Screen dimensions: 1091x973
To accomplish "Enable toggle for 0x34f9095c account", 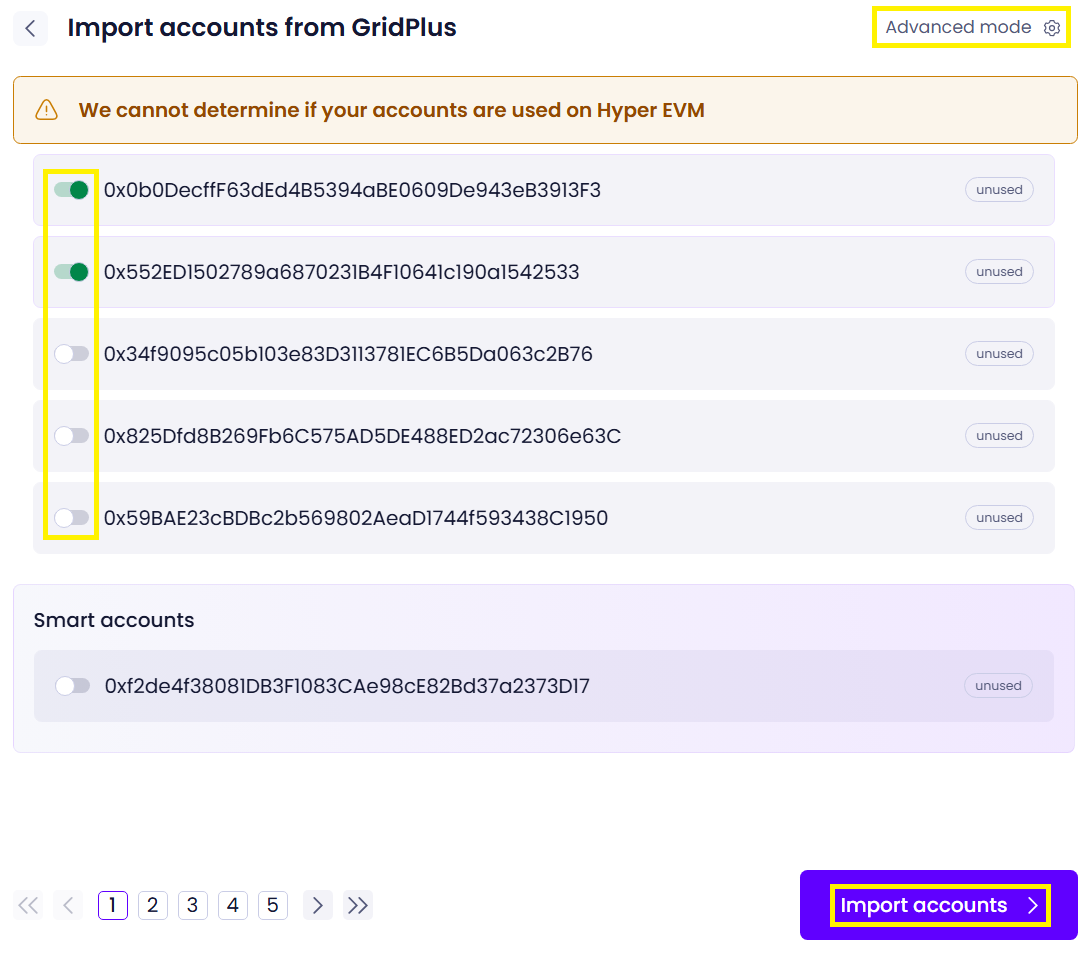I will pyautogui.click(x=72, y=354).
